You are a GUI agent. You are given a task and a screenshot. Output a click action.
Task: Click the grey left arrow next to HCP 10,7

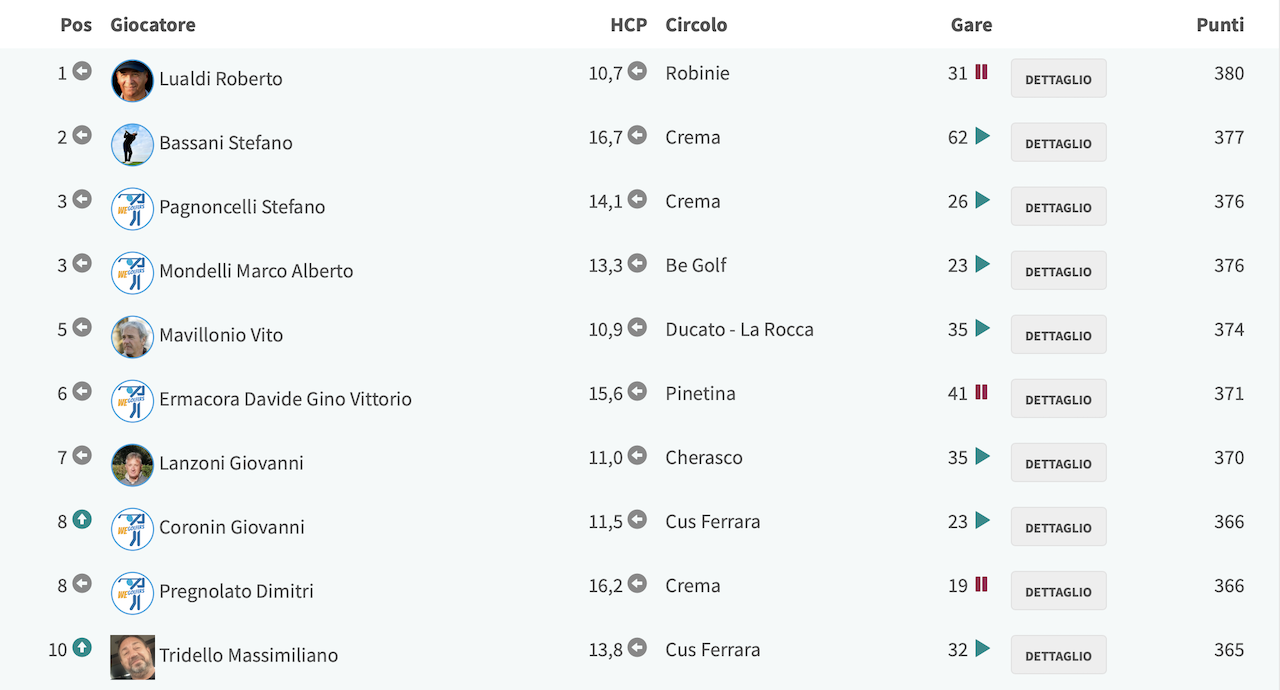637,72
